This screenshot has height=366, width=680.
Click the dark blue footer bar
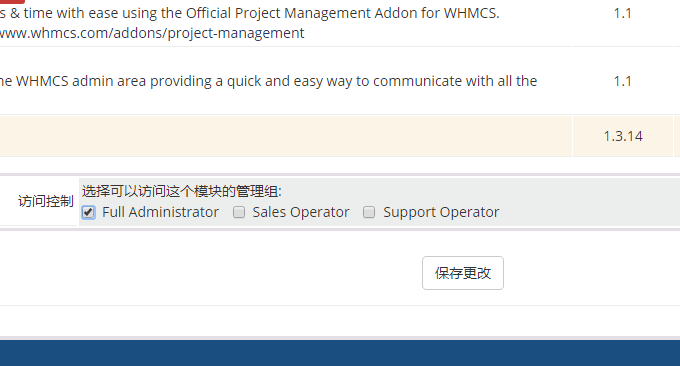[340, 353]
